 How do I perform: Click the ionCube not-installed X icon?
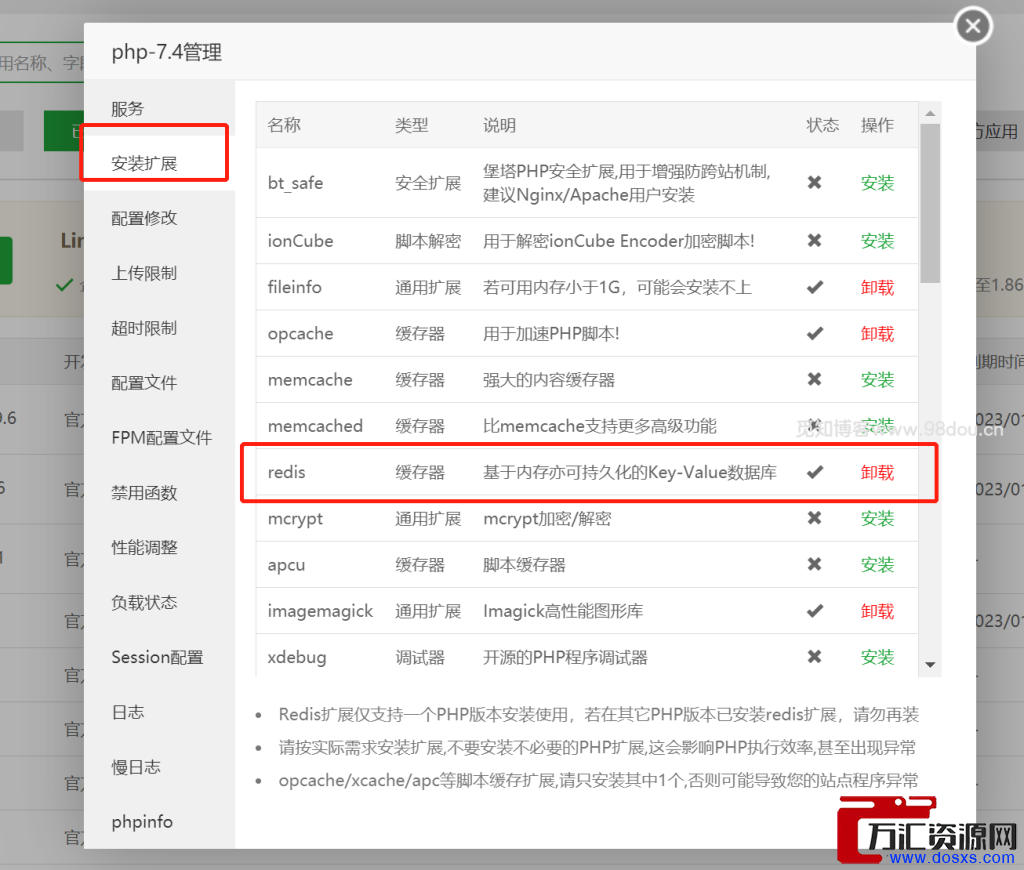(814, 240)
